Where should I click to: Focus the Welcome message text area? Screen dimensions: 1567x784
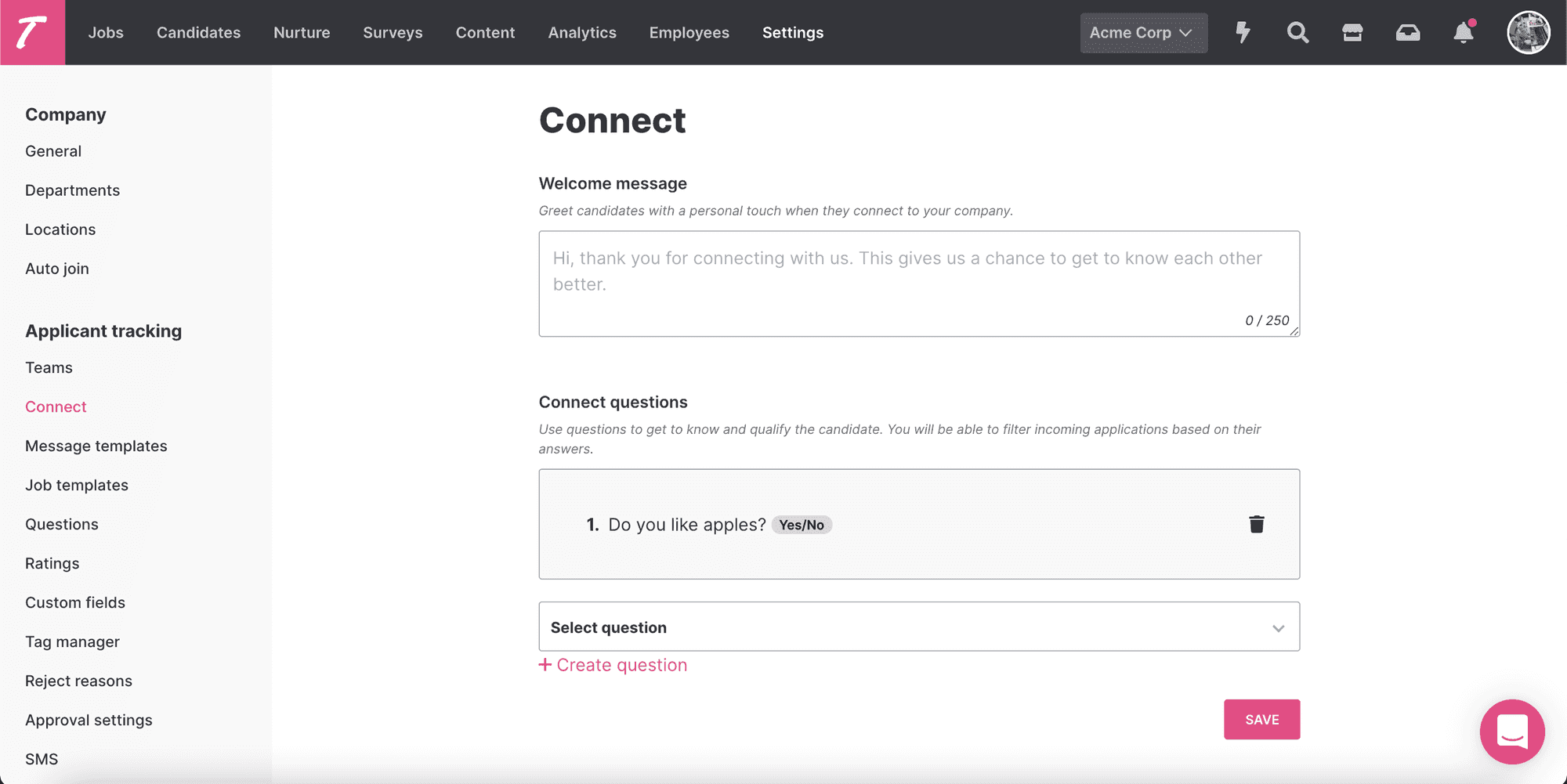click(919, 284)
